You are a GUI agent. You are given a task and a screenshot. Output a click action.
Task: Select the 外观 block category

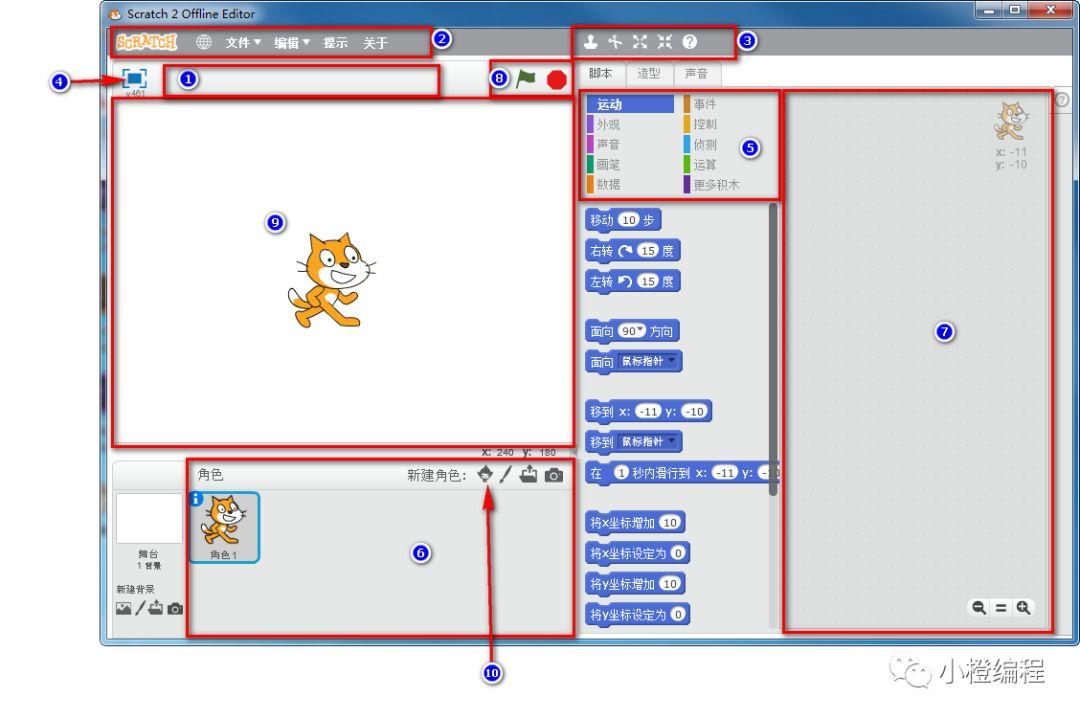pyautogui.click(x=630, y=125)
